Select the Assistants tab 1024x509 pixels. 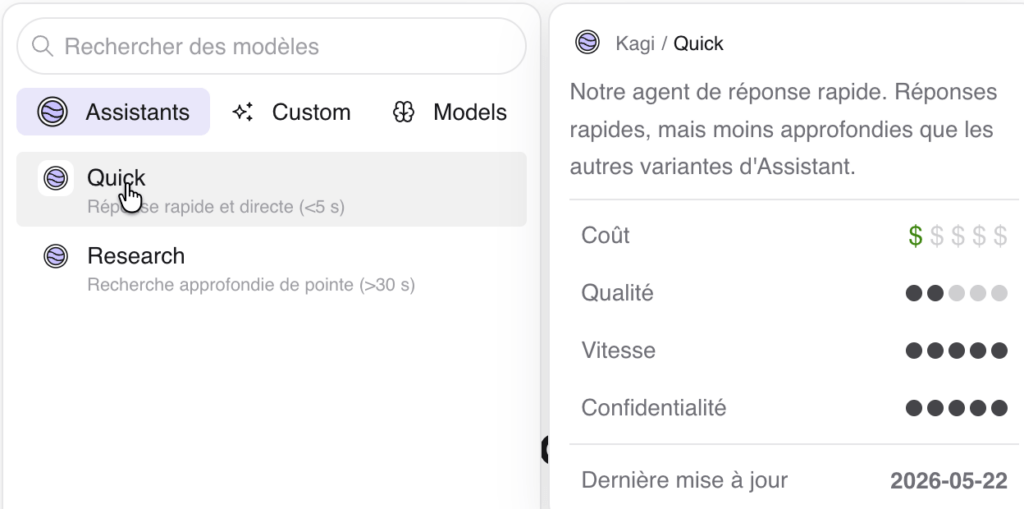(113, 112)
